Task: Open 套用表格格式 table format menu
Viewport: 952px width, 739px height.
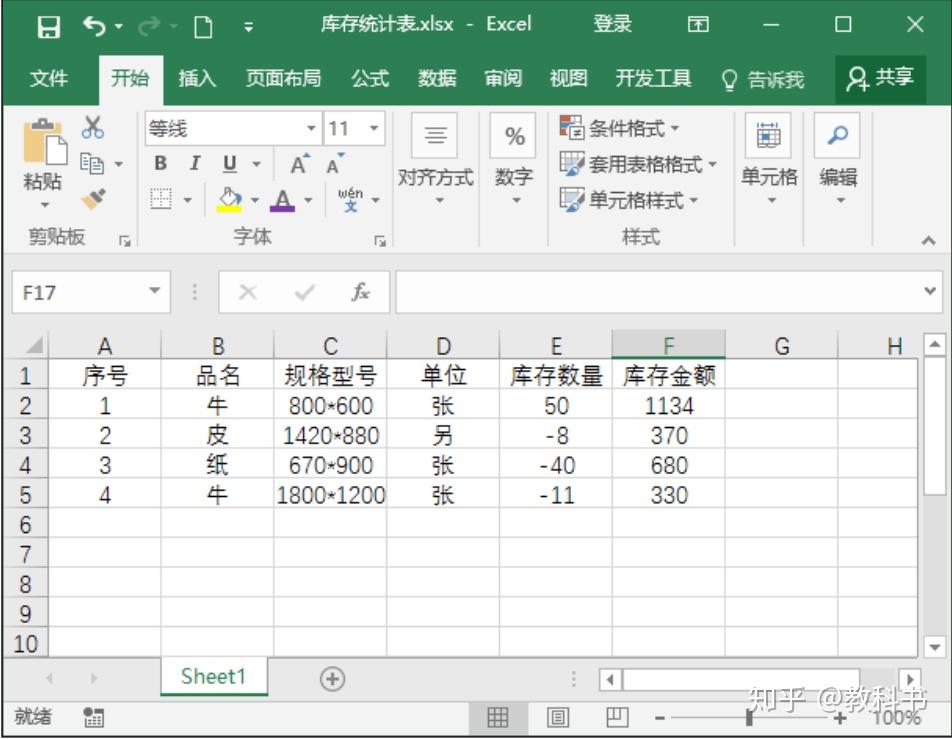Action: 638,164
